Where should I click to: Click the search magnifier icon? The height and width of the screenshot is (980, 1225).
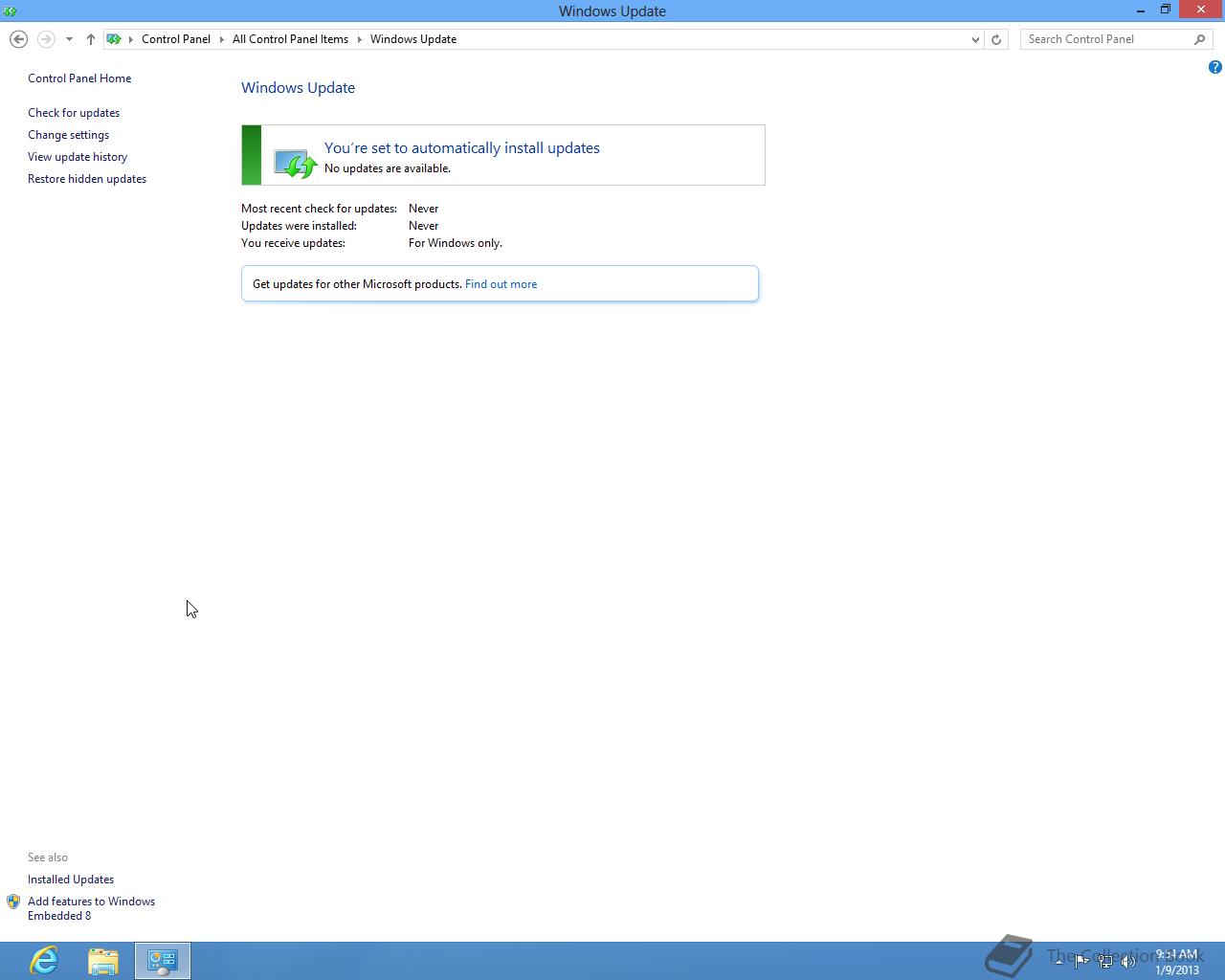[x=1199, y=39]
